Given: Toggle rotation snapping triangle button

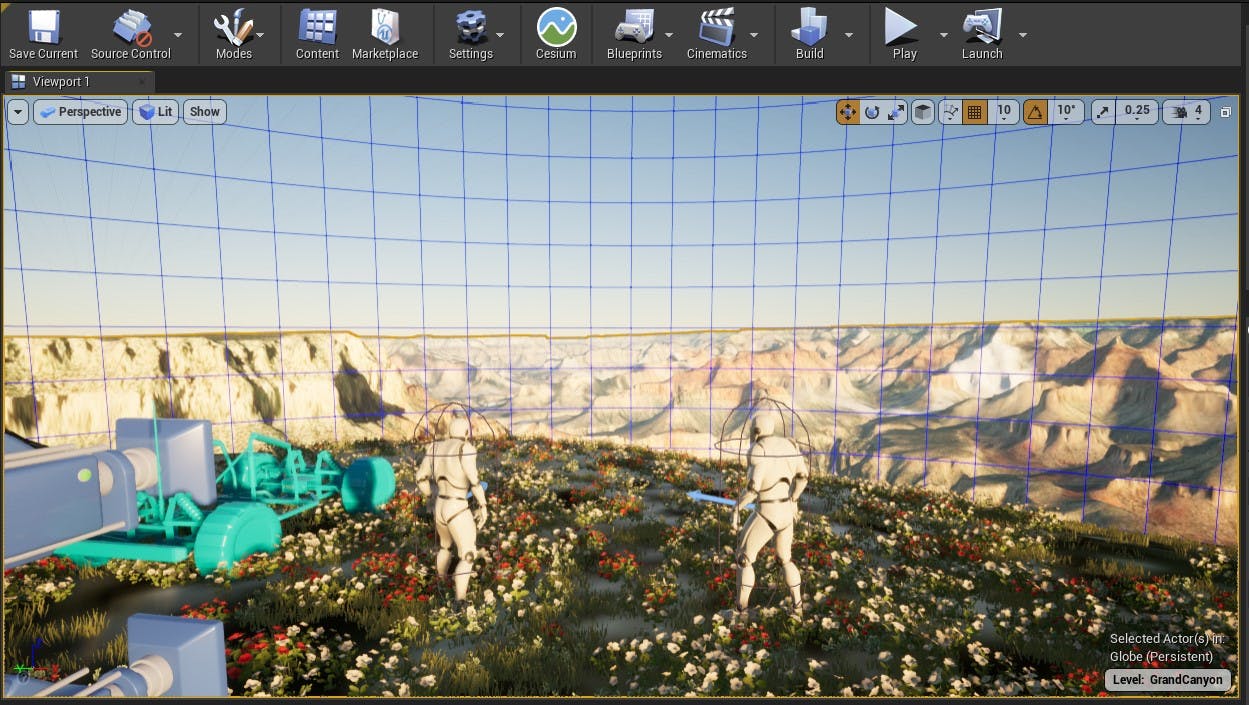Looking at the screenshot, I should pos(1035,112).
